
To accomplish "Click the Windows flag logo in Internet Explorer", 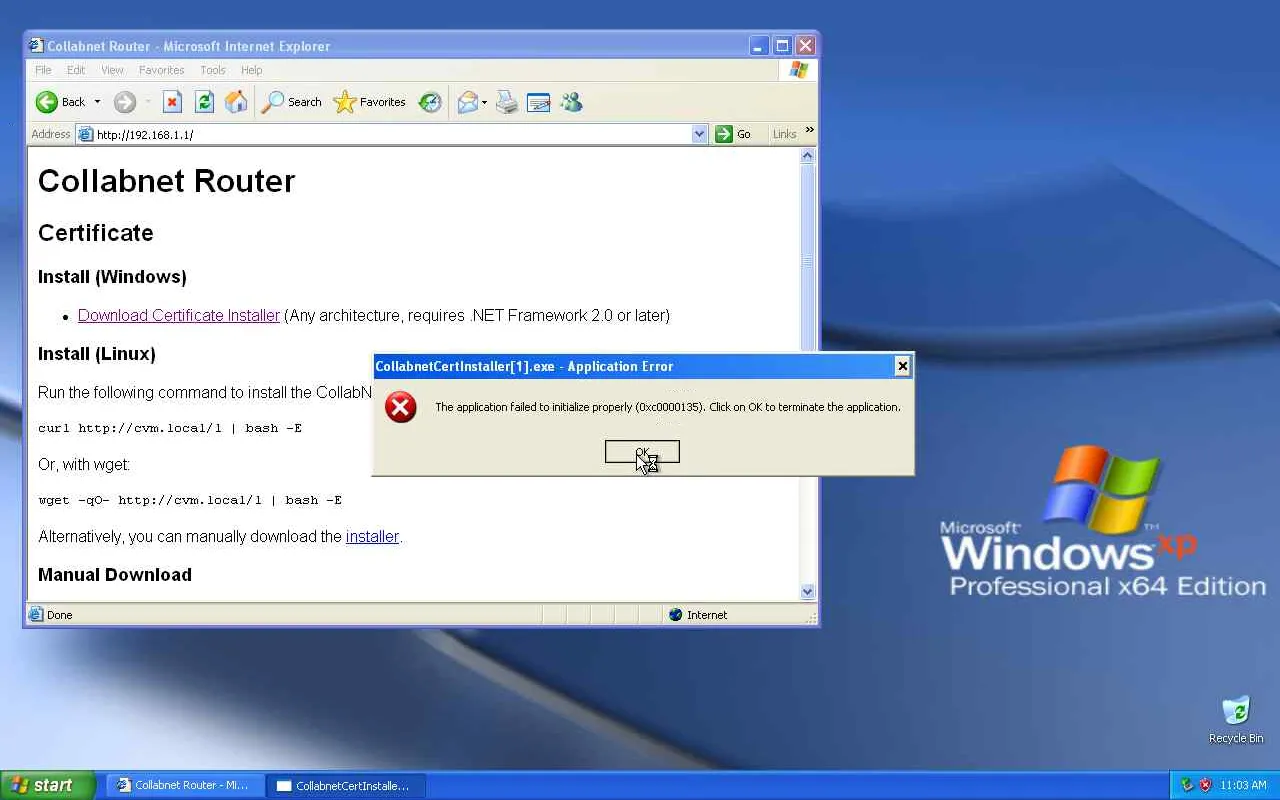I will click(x=798, y=70).
